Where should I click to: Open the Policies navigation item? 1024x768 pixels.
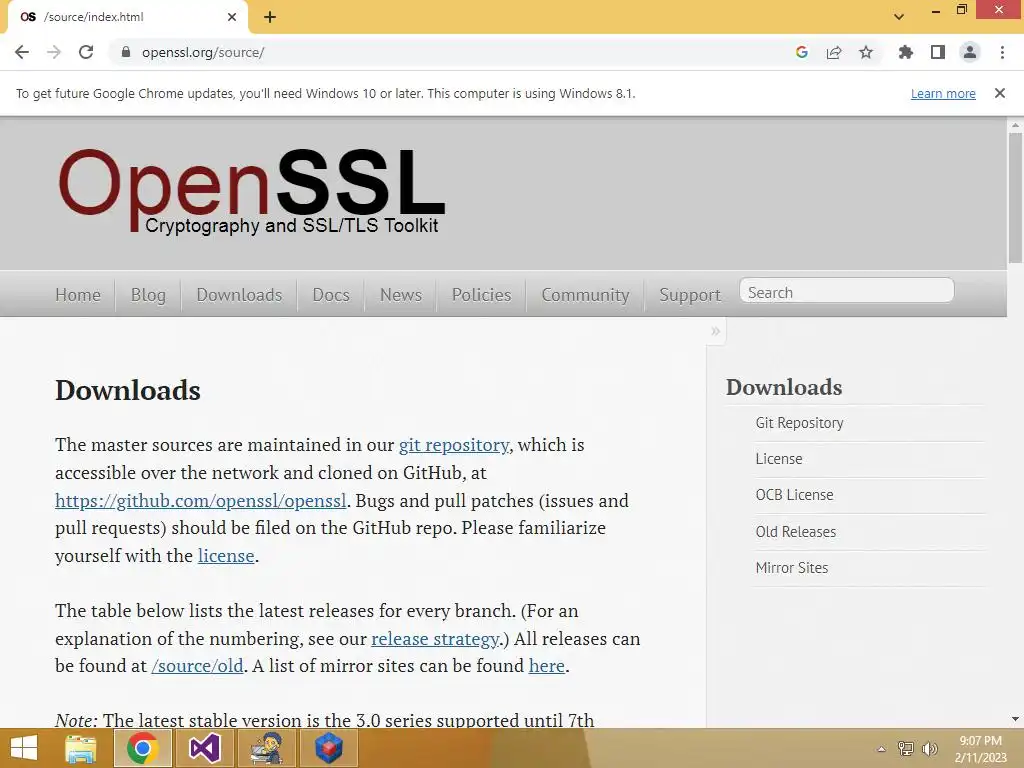(481, 295)
